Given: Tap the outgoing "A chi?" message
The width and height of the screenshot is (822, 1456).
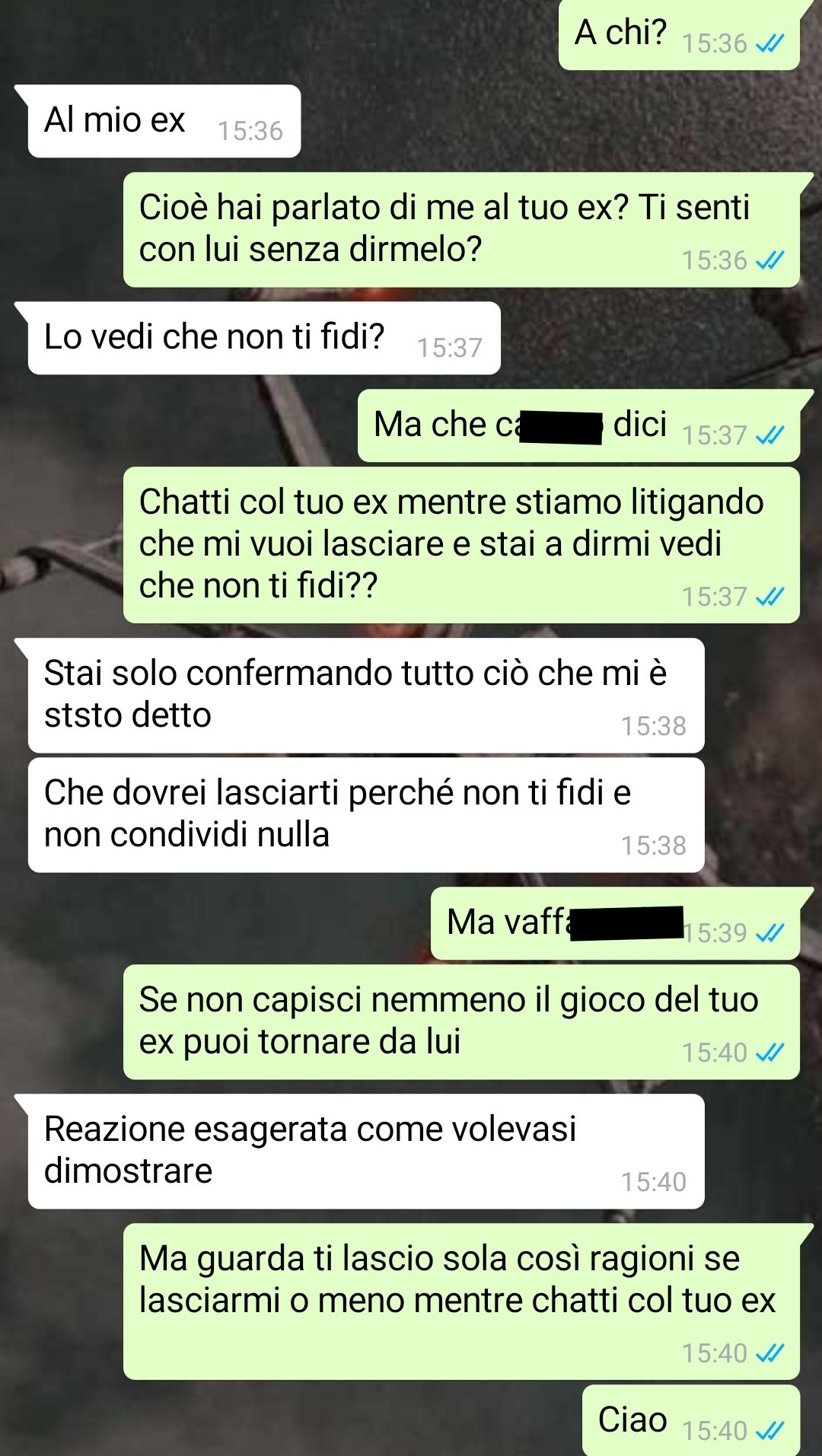Looking at the screenshot, I should [680, 34].
